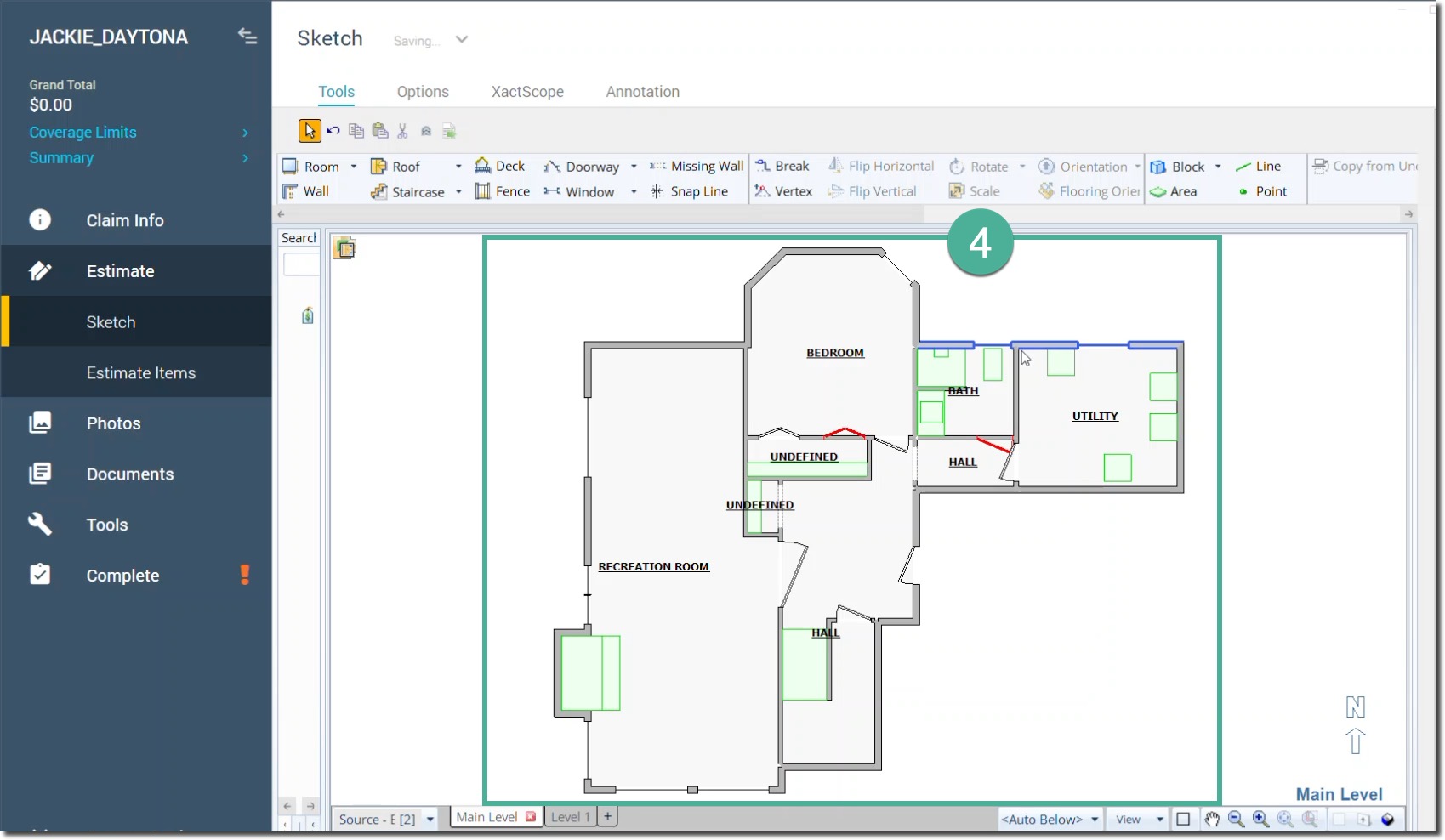Select the Fence tool
The width and height of the screenshot is (1445, 840).
503,191
